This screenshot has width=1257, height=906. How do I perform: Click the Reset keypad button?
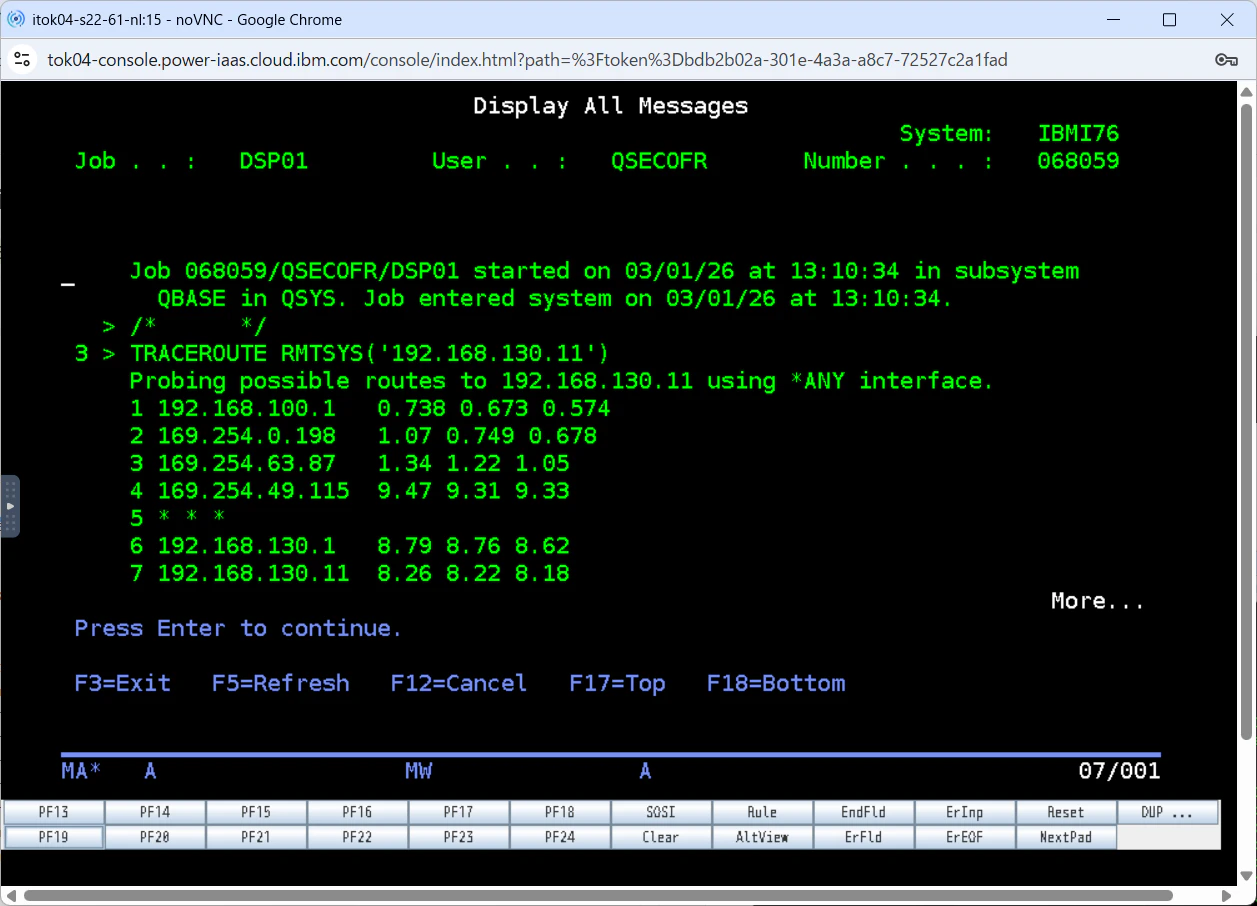coord(1065,812)
